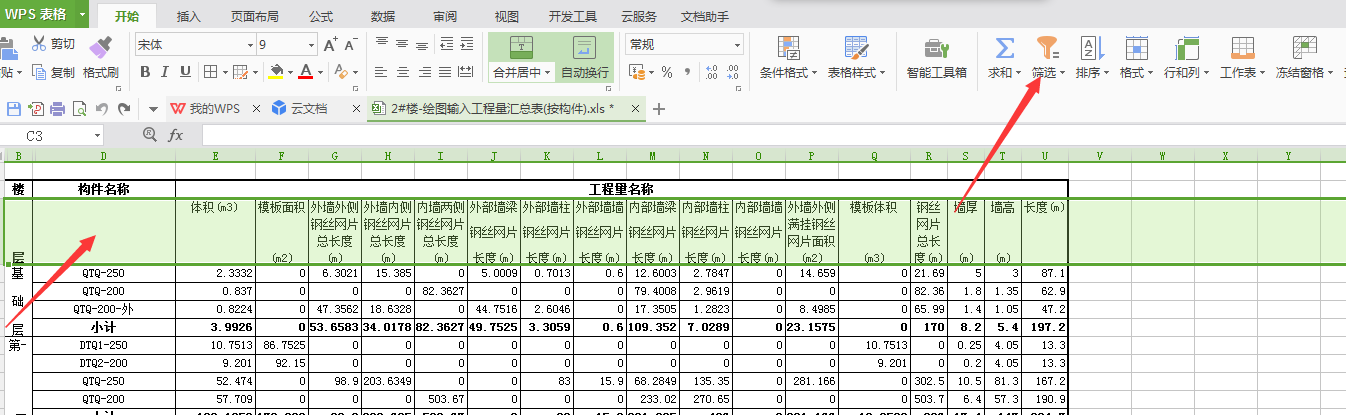
Task: Click the clear formatting eraser icon
Action: coord(340,72)
